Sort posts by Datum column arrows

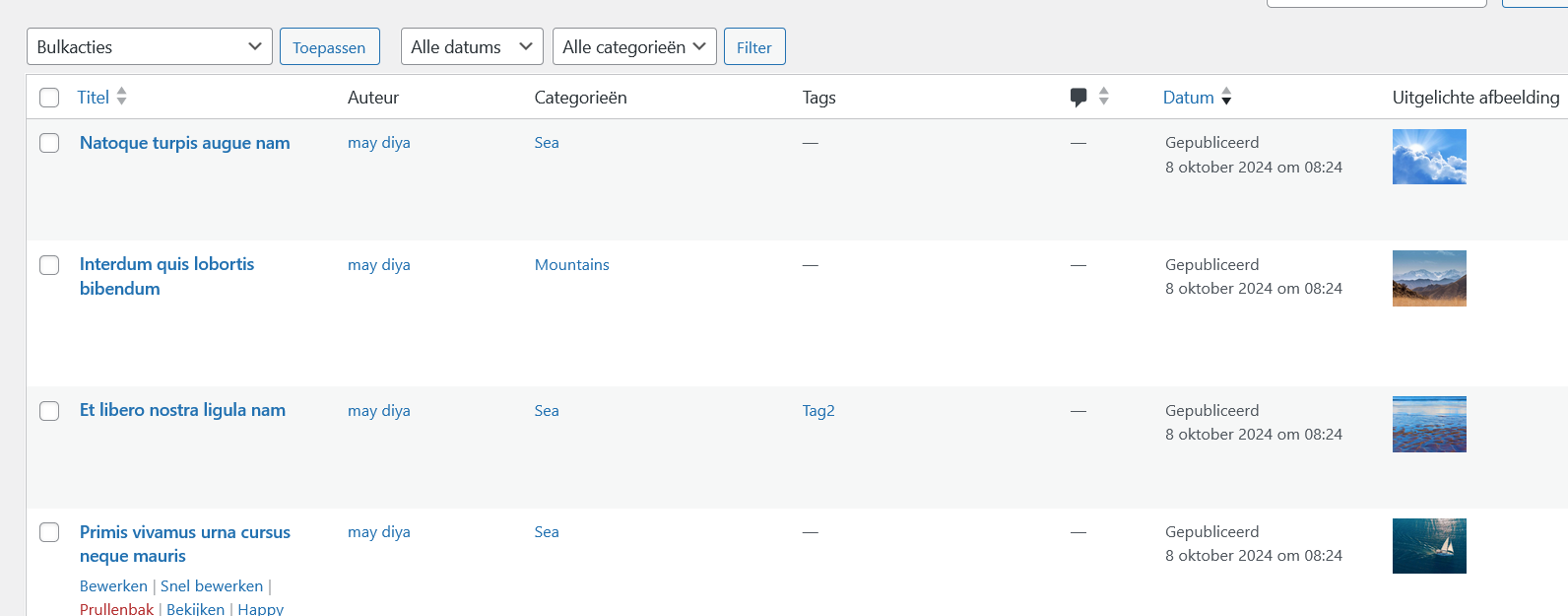point(1226,97)
